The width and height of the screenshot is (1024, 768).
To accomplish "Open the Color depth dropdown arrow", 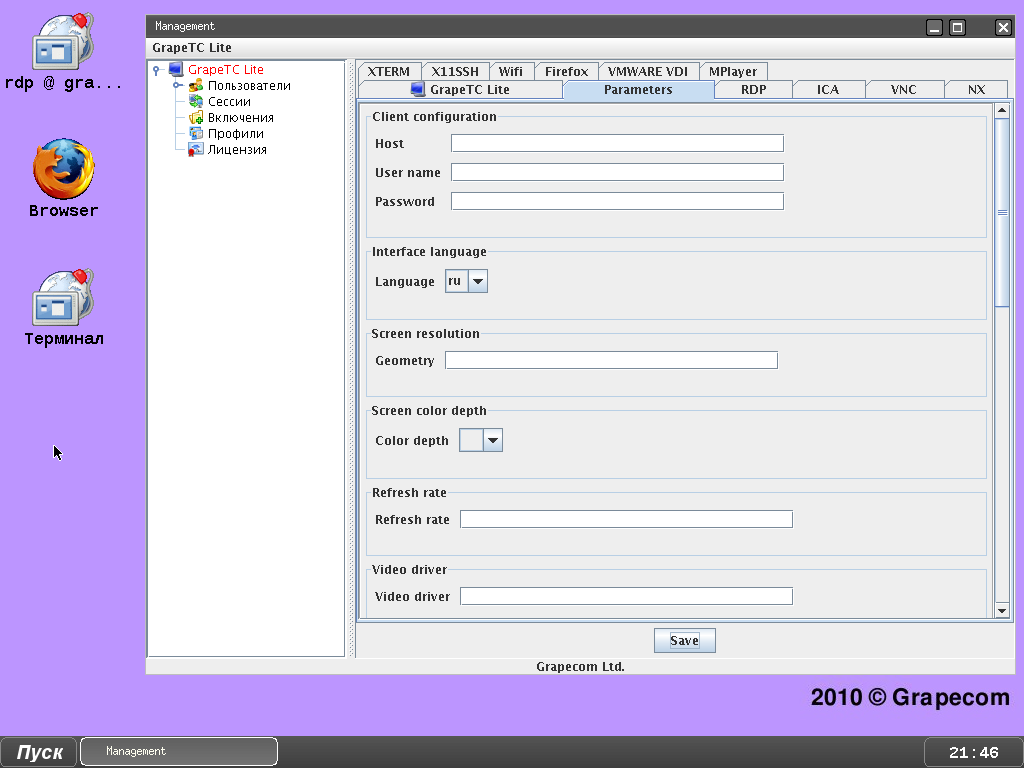I will coord(493,440).
